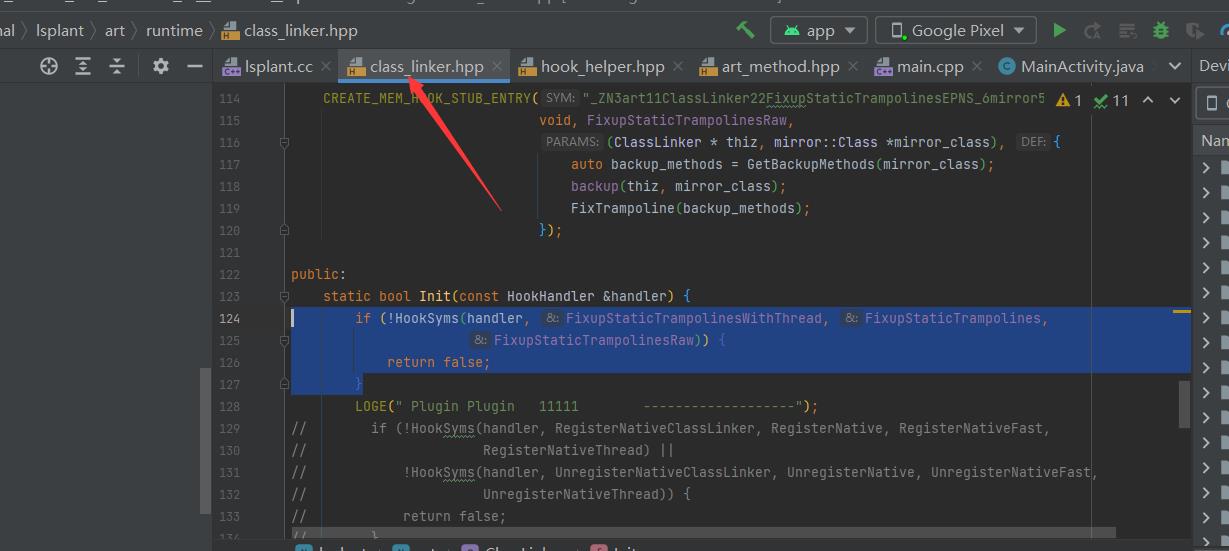This screenshot has height=551, width=1229.
Task: Click the 'public:' keyword on line 122
Action: pyautogui.click(x=319, y=275)
